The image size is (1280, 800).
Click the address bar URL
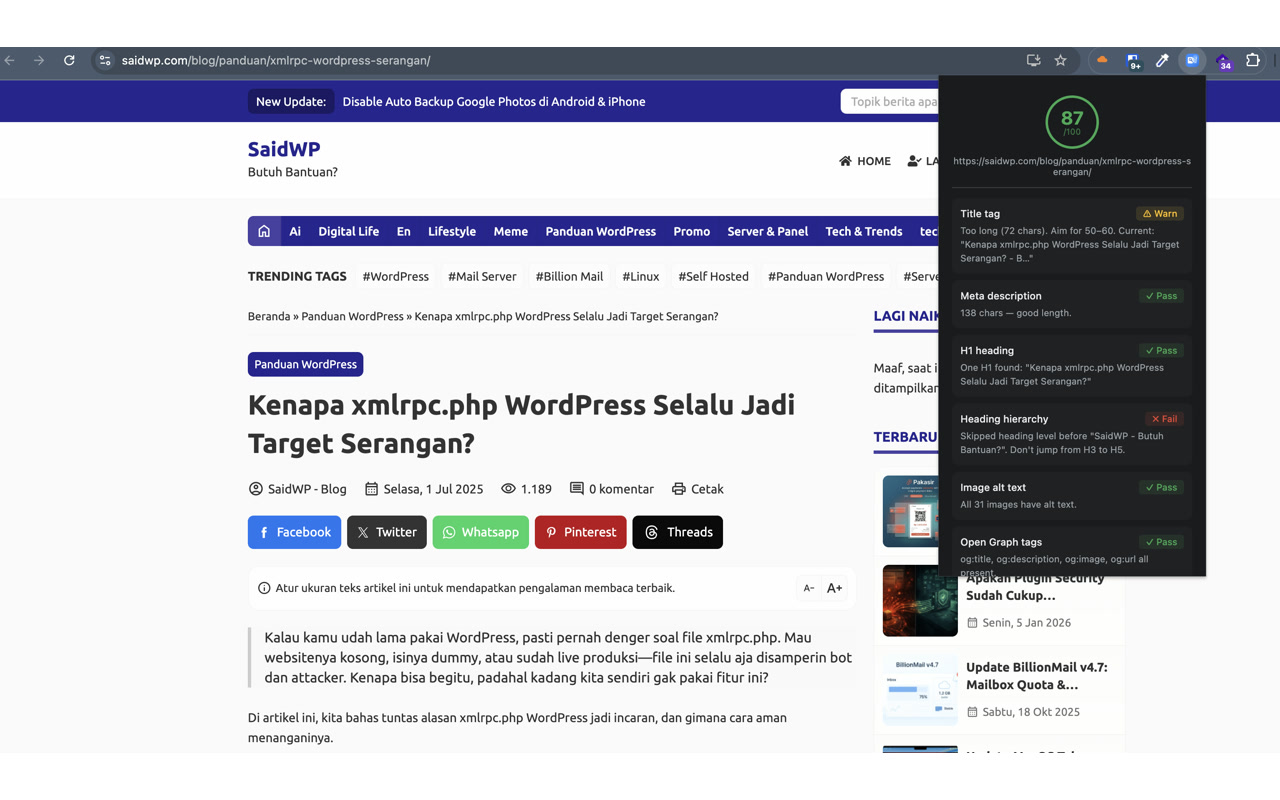[276, 60]
